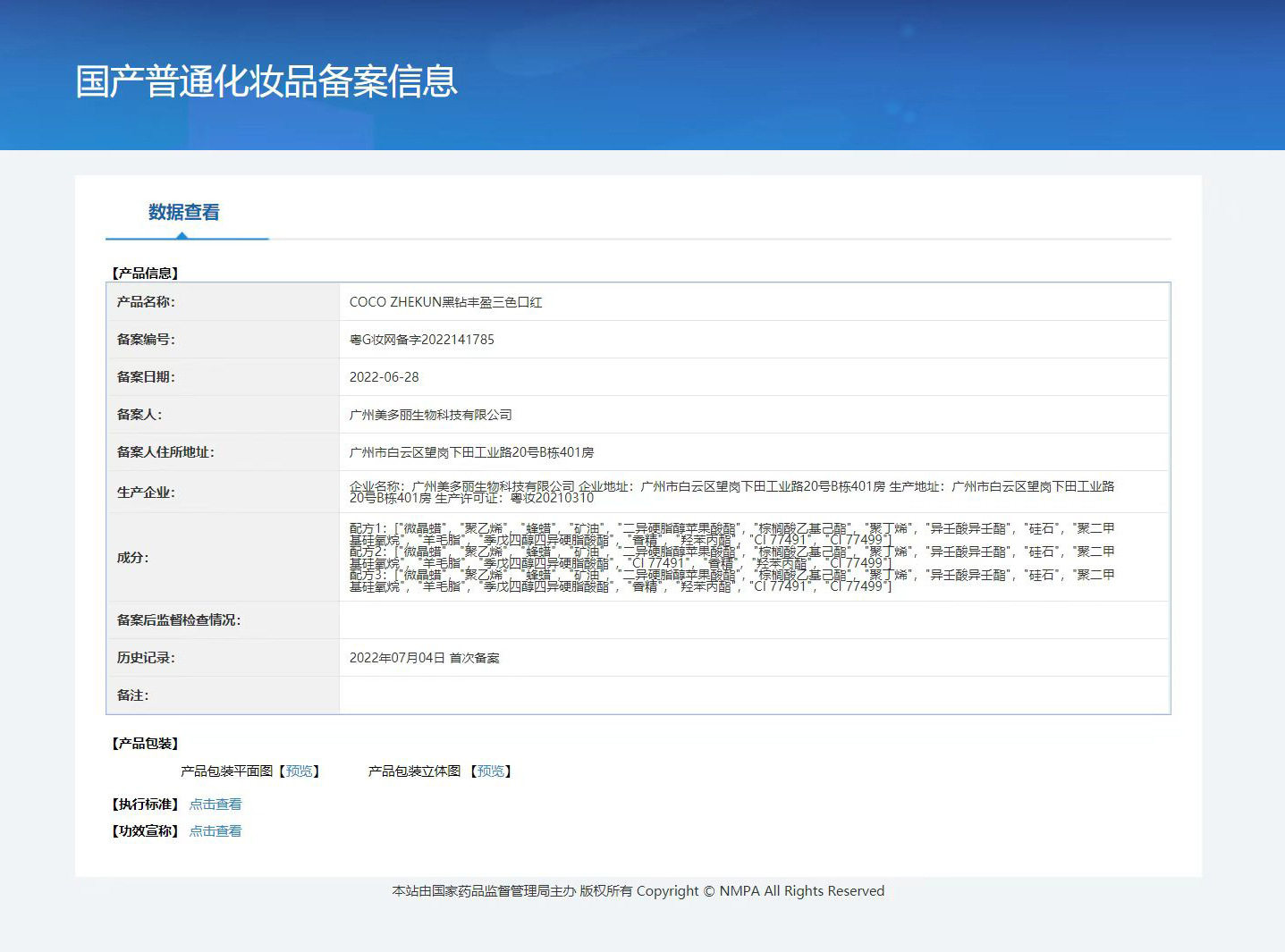The height and width of the screenshot is (952, 1285).
Task: Click the page title 国产普通化妆品备案信息
Action: [266, 81]
